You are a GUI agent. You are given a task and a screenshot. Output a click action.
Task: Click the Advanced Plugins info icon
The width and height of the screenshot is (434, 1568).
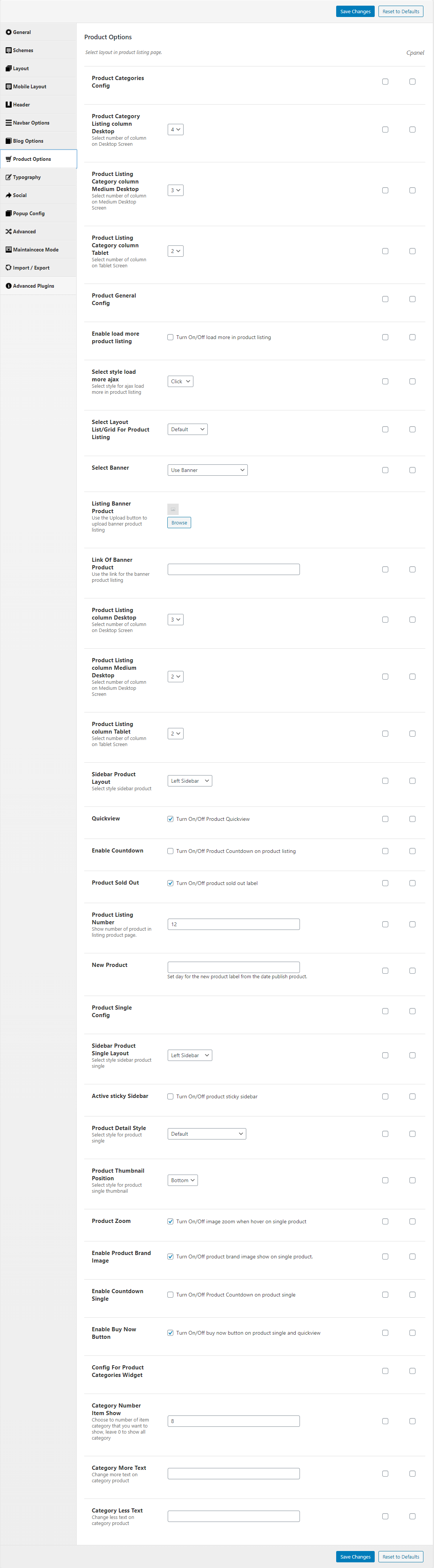9,286
